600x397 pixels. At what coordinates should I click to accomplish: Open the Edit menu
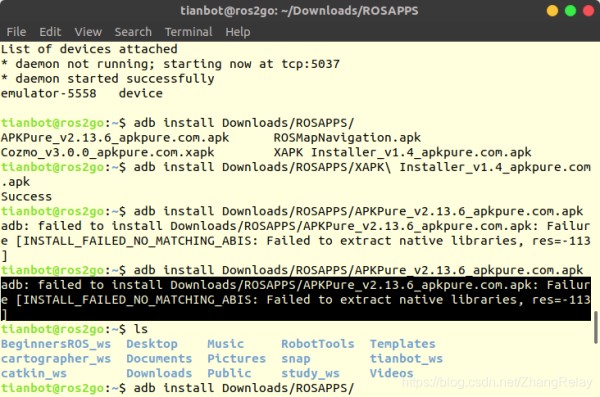50,32
